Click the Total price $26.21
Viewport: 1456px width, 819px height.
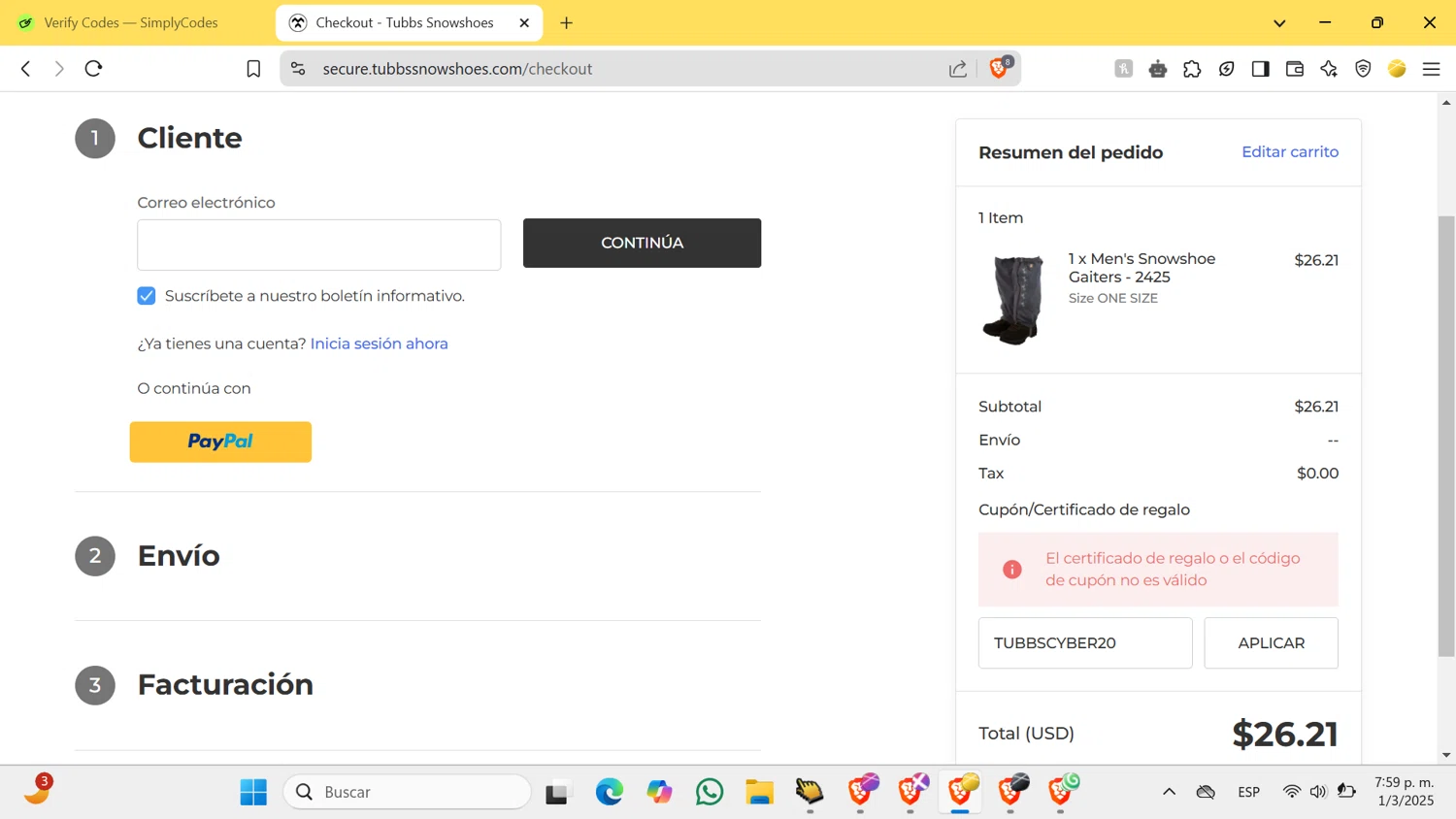coord(1285,735)
